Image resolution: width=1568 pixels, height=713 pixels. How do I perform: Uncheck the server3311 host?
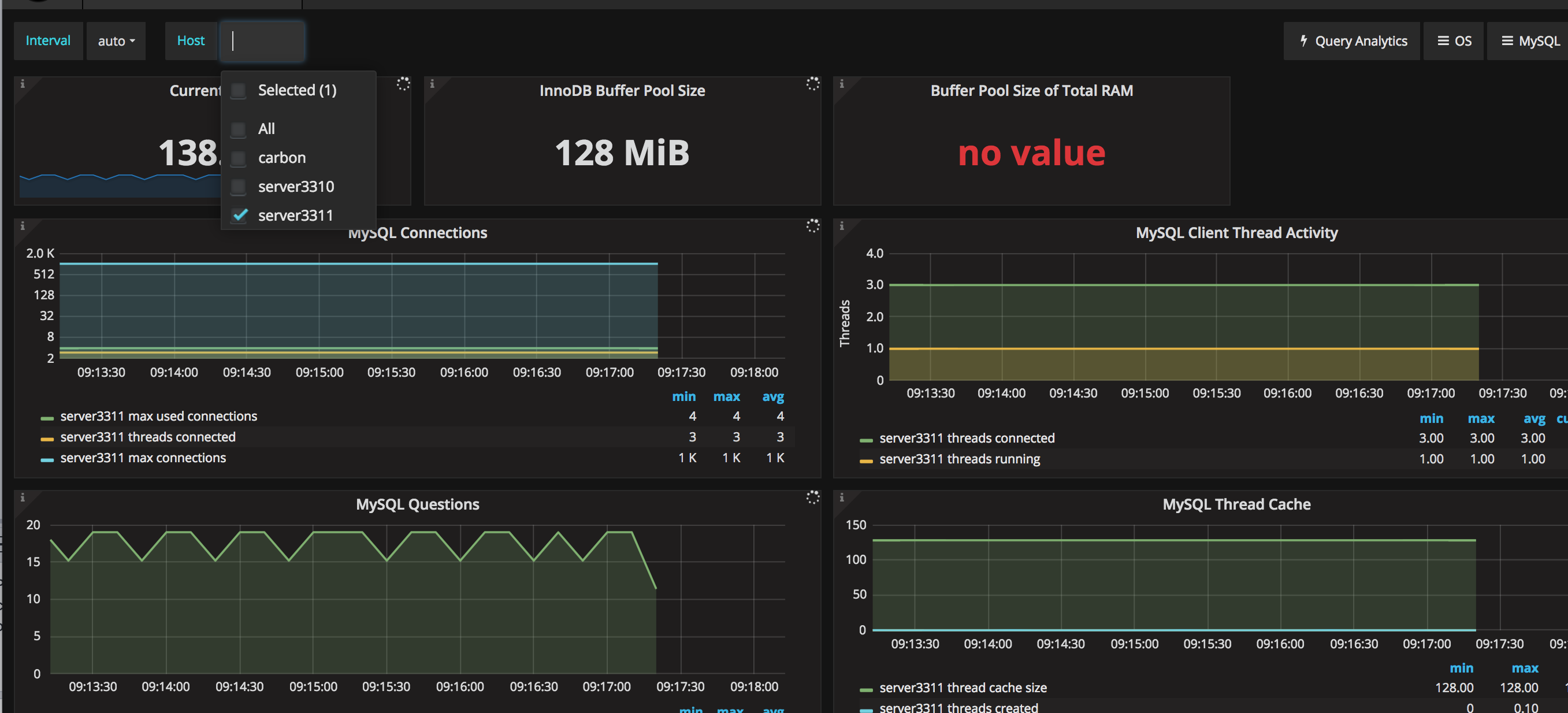(x=240, y=216)
